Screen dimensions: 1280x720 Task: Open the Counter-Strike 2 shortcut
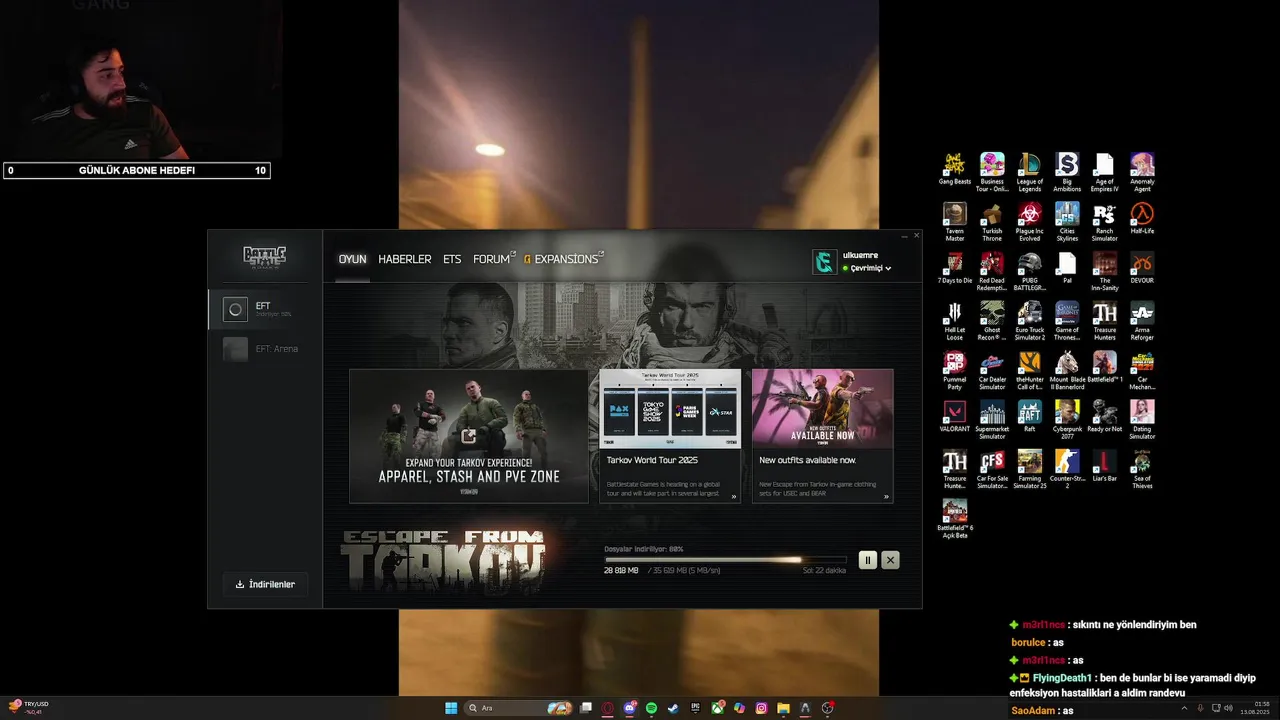click(1067, 470)
